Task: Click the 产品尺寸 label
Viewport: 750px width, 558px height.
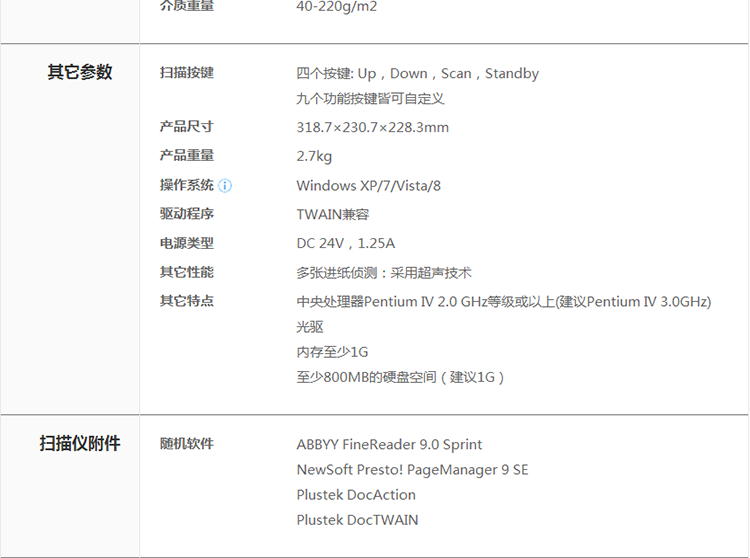Action: click(187, 127)
